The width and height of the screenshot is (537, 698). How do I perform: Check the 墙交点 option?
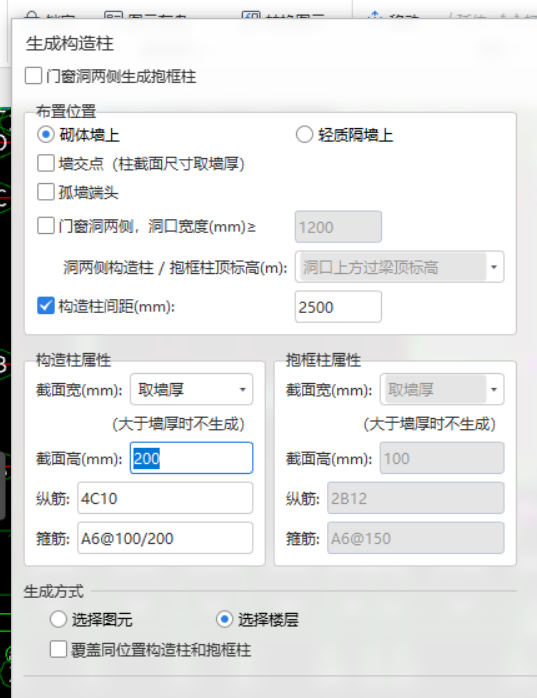pos(46,163)
